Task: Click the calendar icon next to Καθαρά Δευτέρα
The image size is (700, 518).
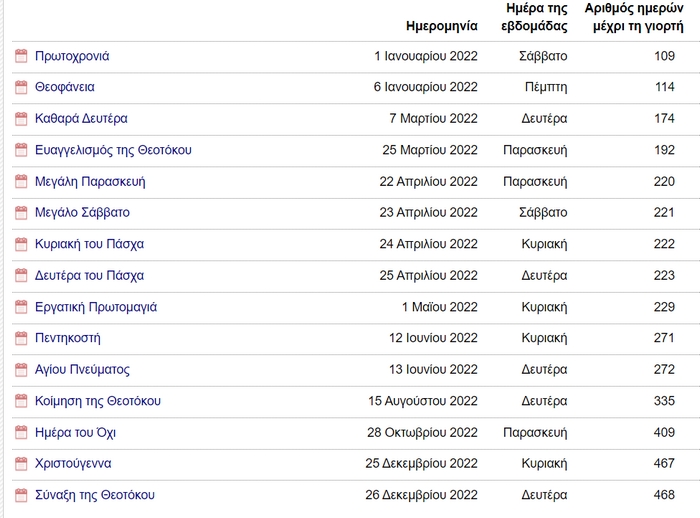Action: (x=21, y=119)
